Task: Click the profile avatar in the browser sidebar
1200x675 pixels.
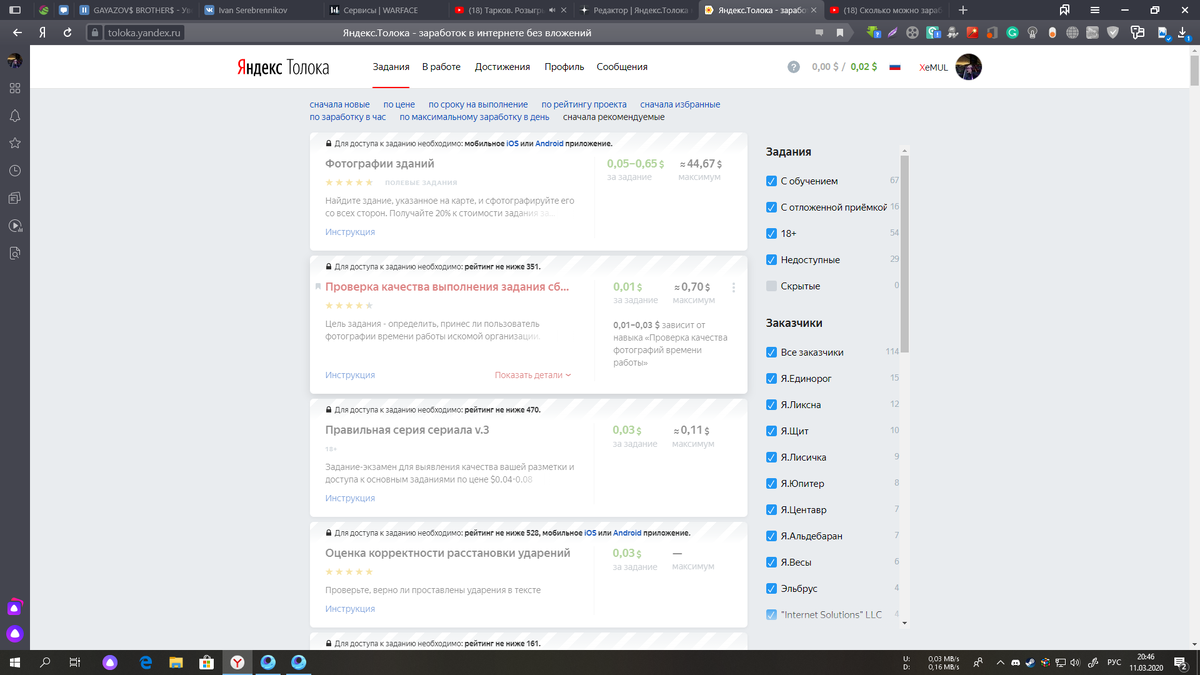Action: point(15,60)
